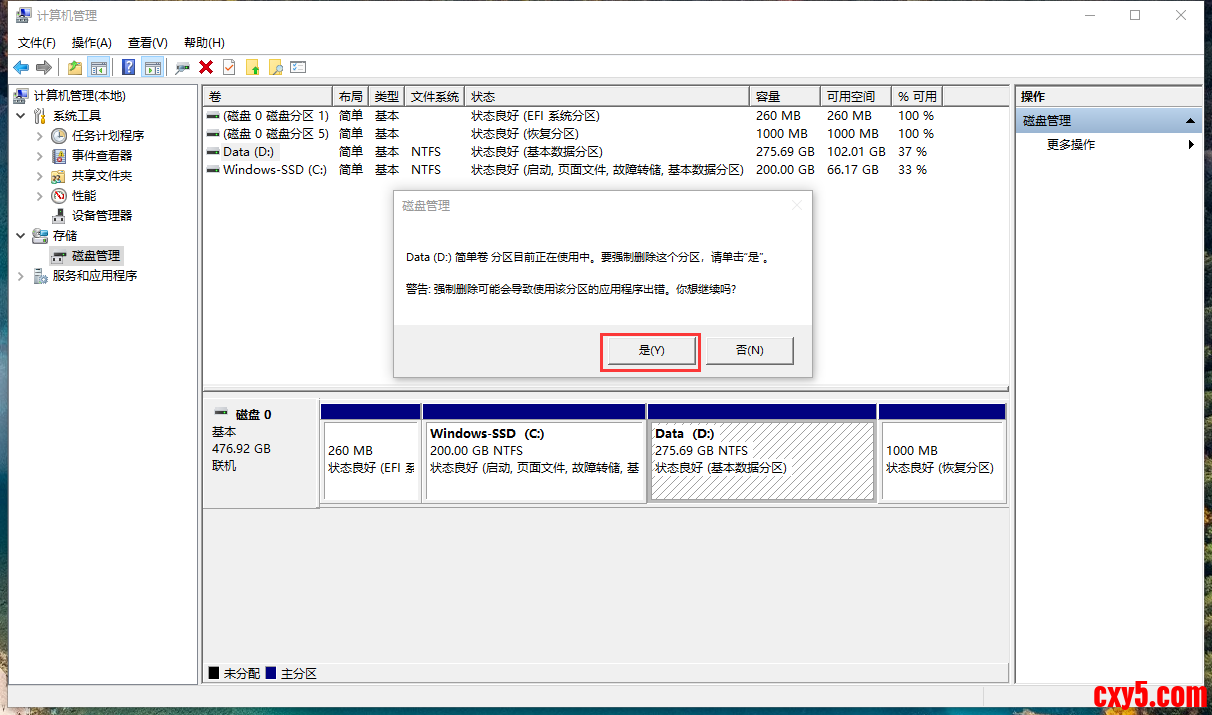Cancel deletion with 否(N) button
The height and width of the screenshot is (715, 1212).
click(750, 351)
